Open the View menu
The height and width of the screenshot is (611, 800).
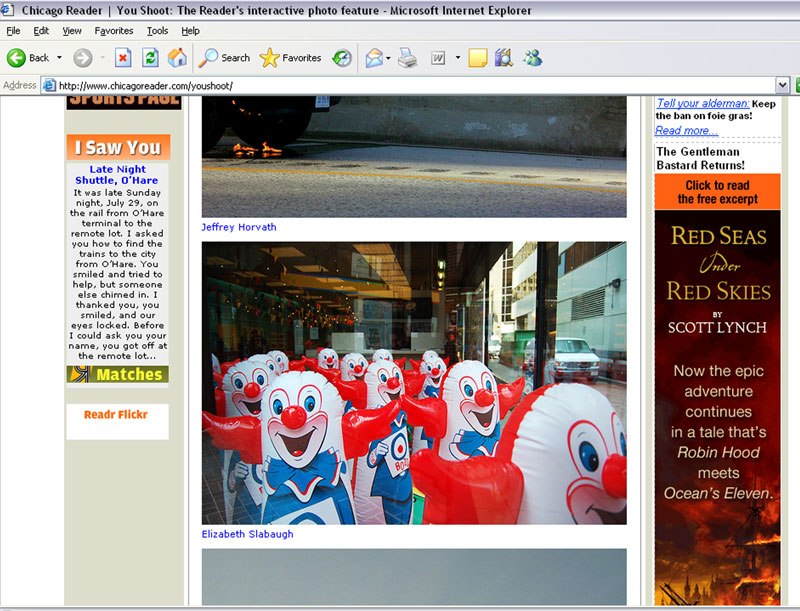tap(72, 31)
